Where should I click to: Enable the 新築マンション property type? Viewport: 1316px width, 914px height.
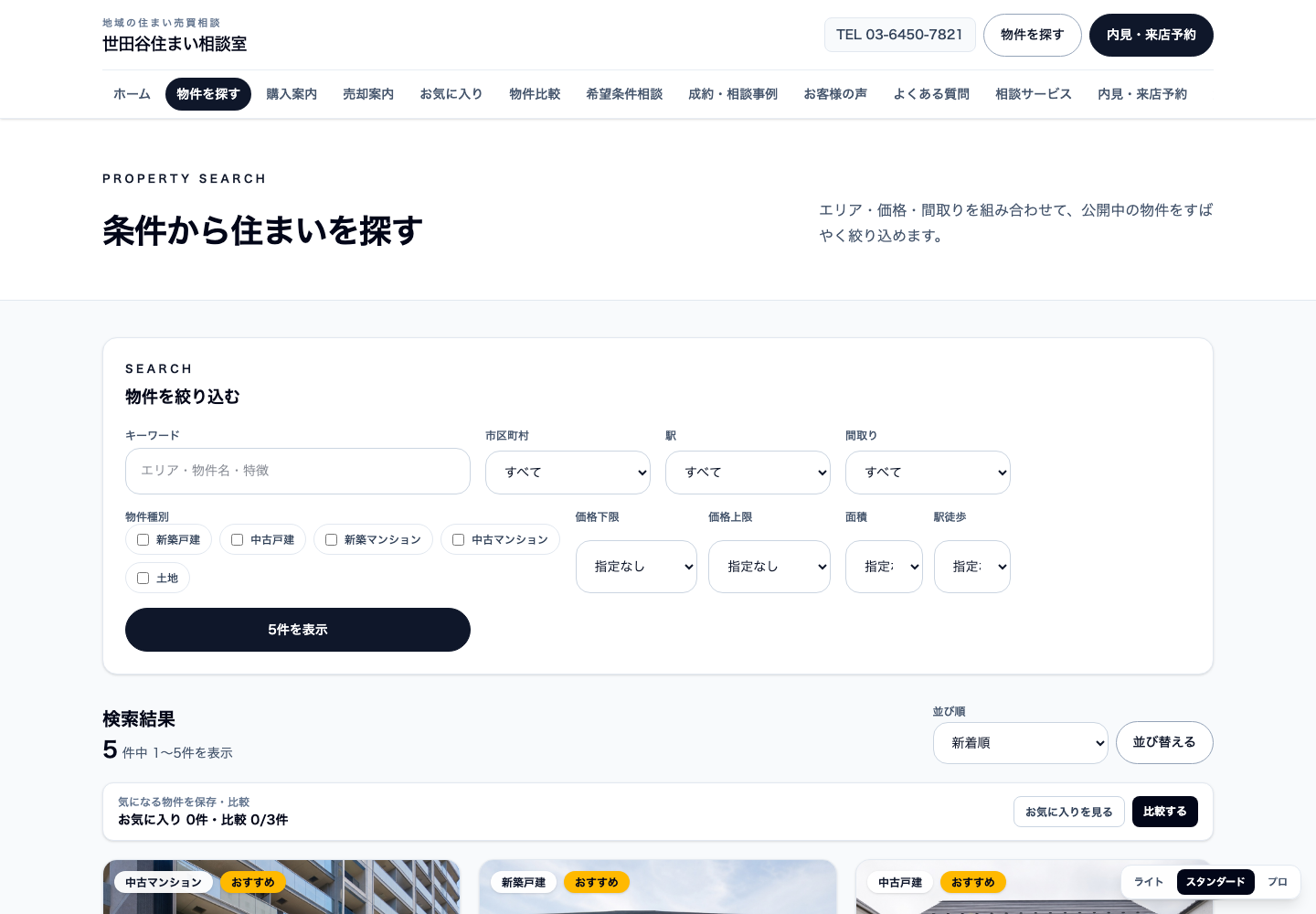332,540
